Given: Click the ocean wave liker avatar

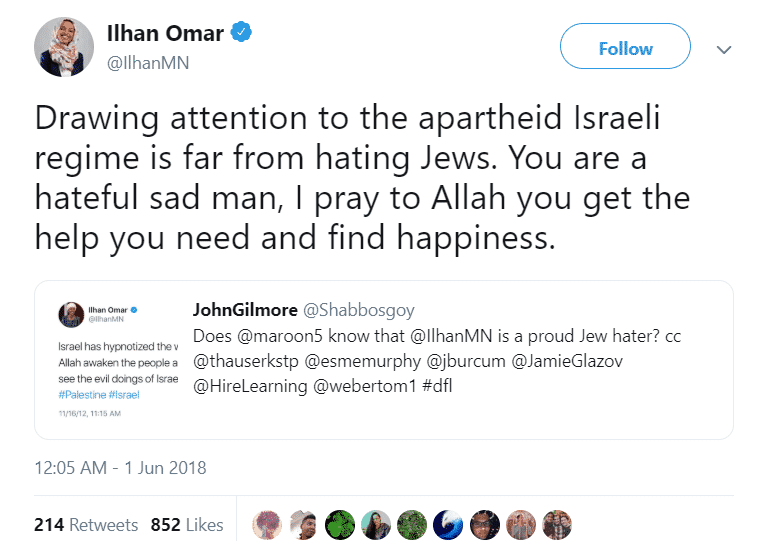Looking at the screenshot, I should 447,525.
